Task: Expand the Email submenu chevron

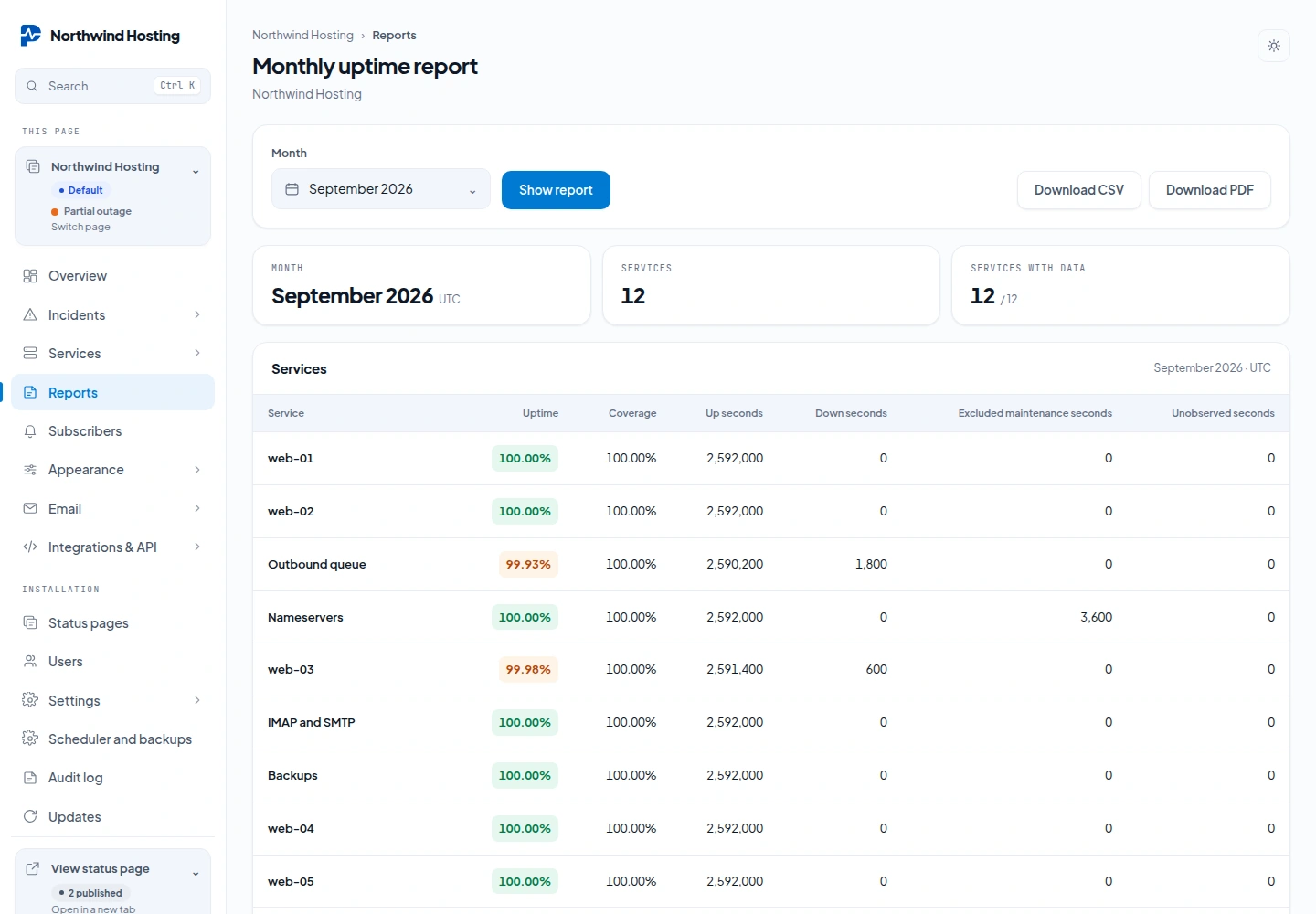Action: click(197, 508)
